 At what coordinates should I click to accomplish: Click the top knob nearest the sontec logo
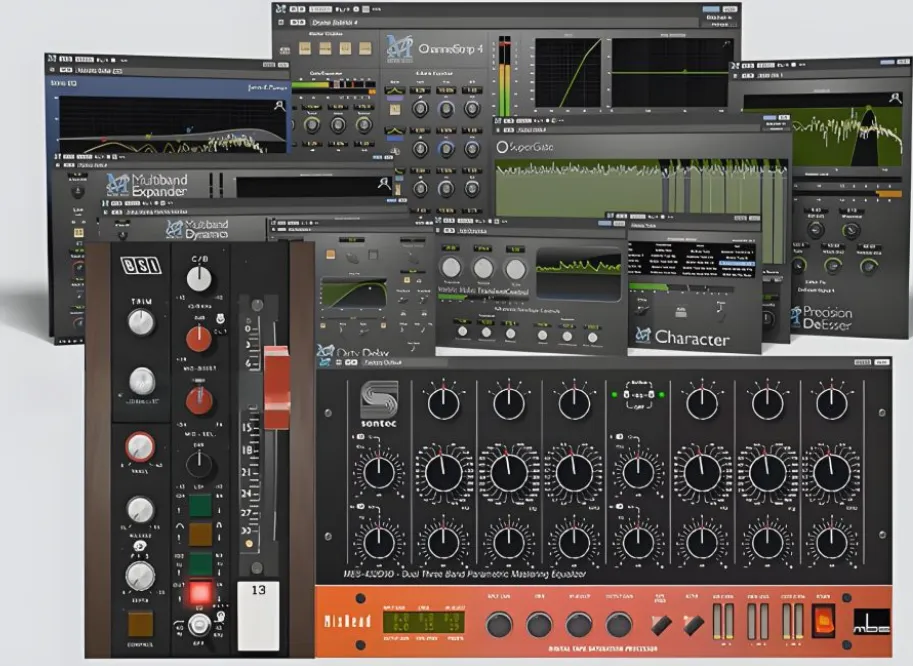[443, 403]
